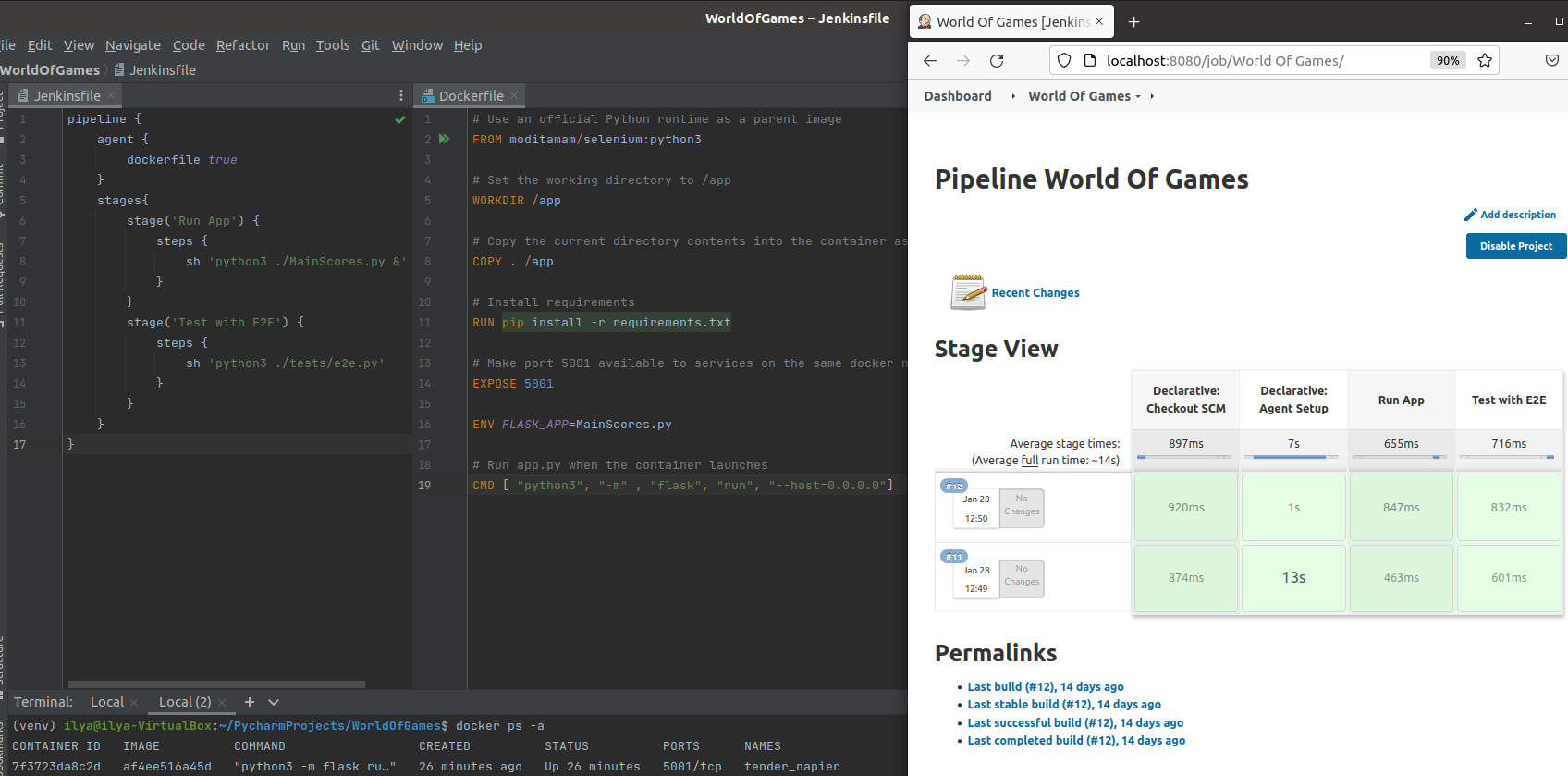This screenshot has width=1568, height=776.
Task: Save the page to Pocket
Action: tap(1552, 60)
